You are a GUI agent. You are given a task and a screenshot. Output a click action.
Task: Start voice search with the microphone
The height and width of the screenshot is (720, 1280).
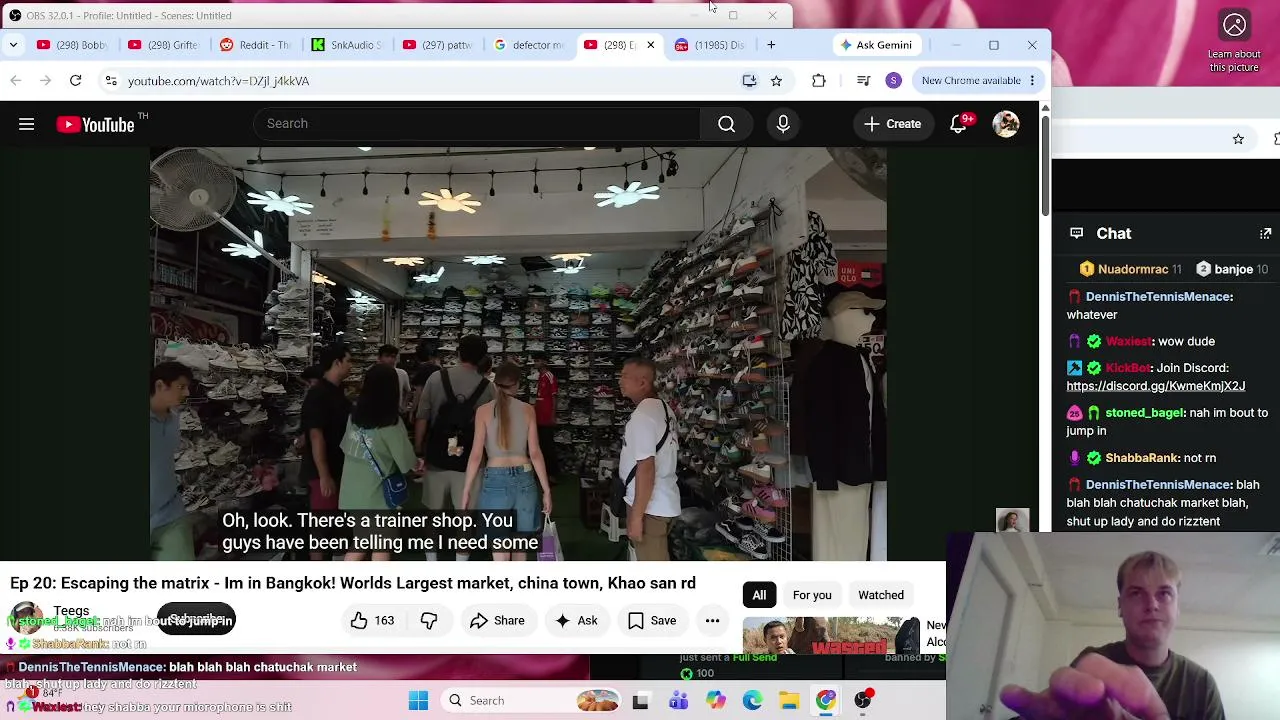(783, 124)
